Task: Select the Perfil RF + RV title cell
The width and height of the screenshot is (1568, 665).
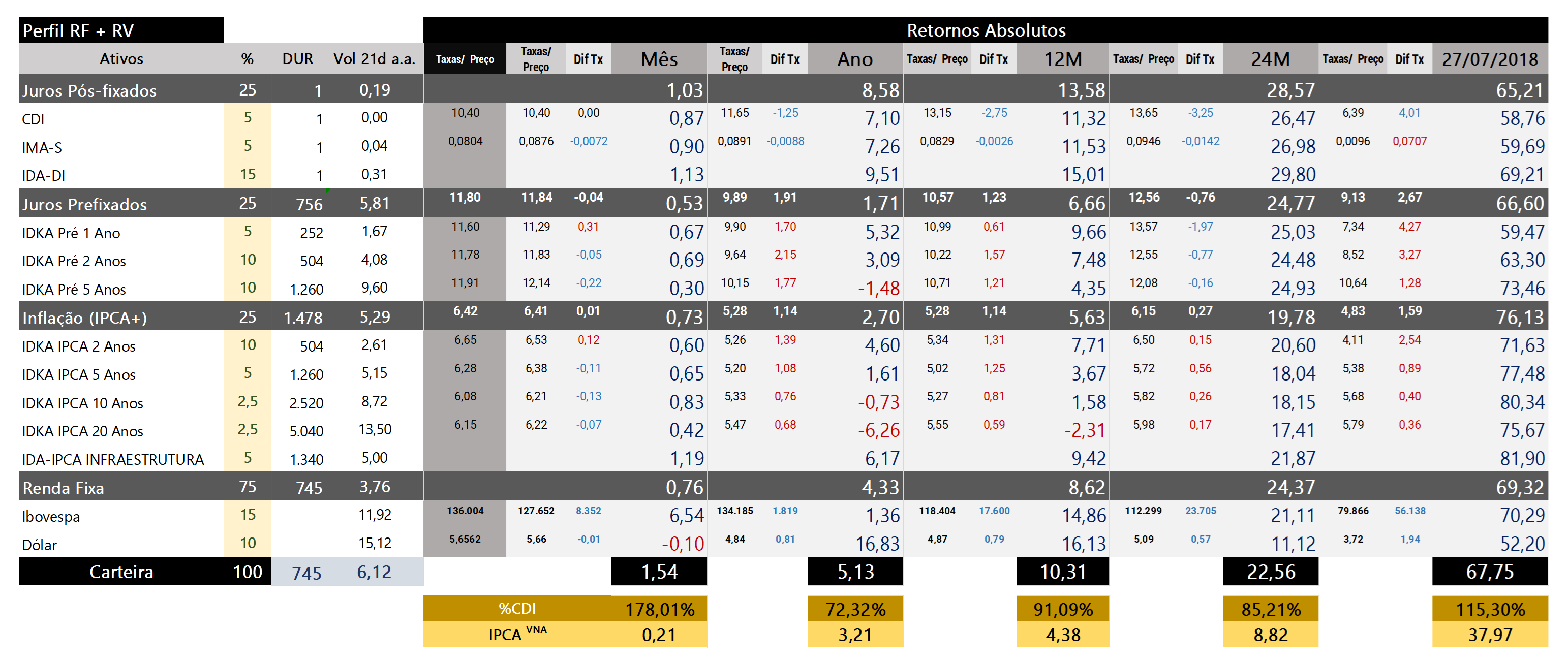Action: click(x=121, y=30)
